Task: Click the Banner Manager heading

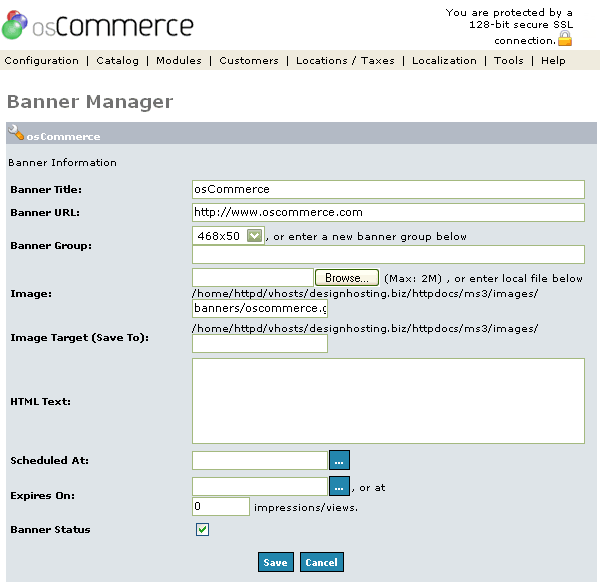Action: tap(90, 102)
